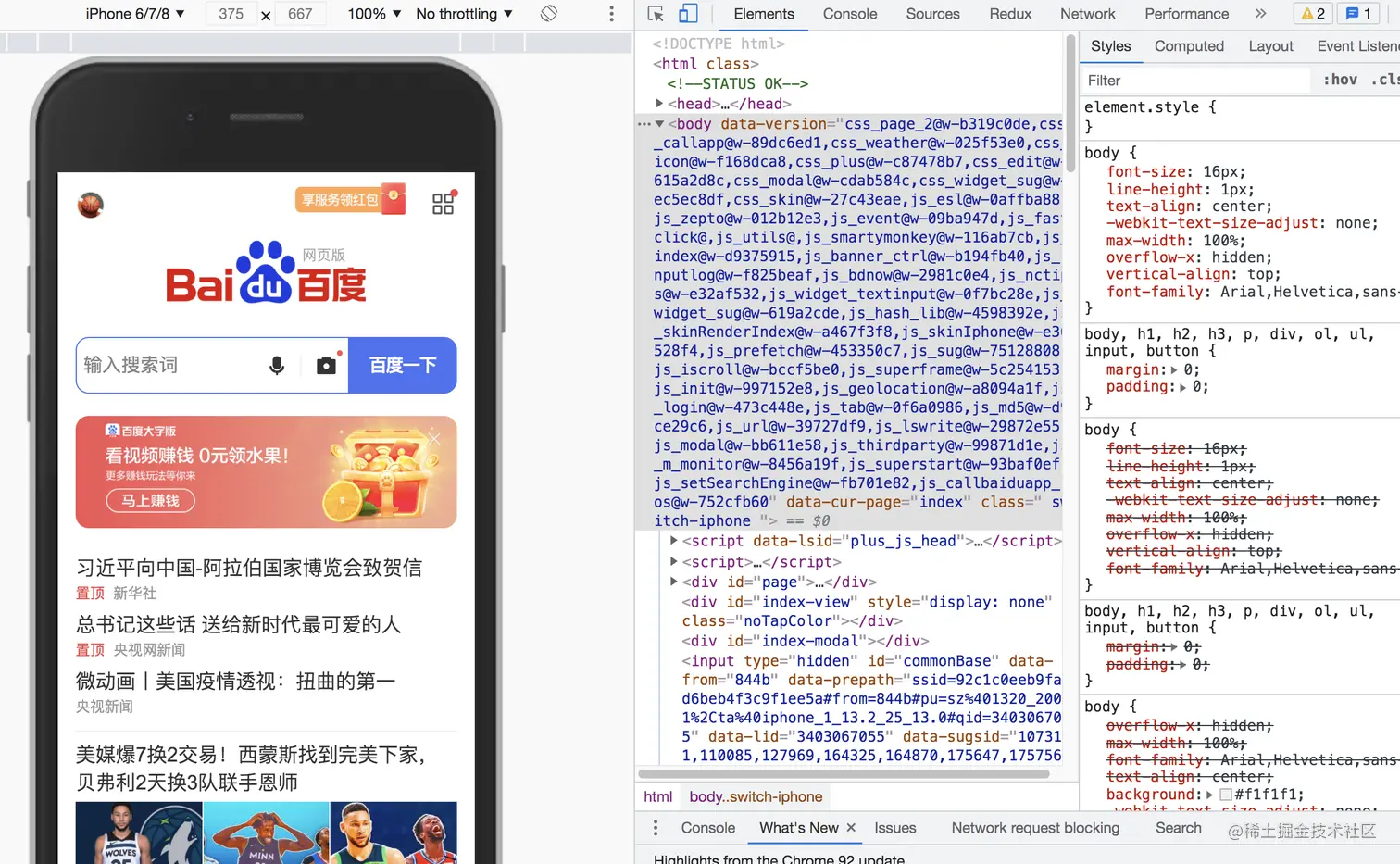The image size is (1400, 864).
Task: Open the warnings counter badge
Action: (x=1313, y=14)
